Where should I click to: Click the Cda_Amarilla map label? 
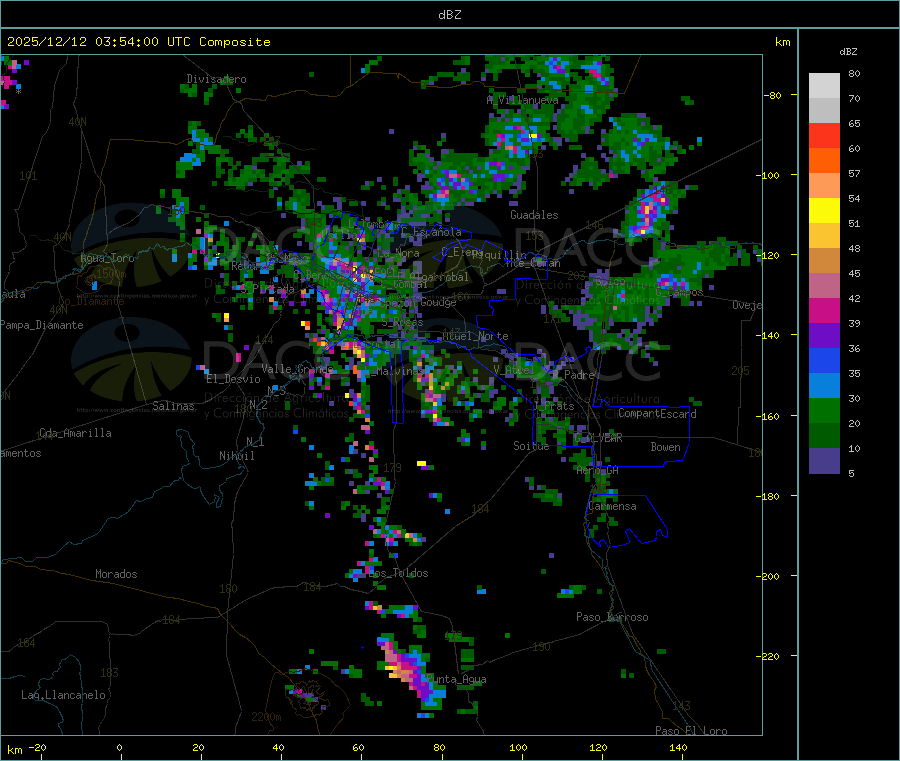[x=75, y=433]
